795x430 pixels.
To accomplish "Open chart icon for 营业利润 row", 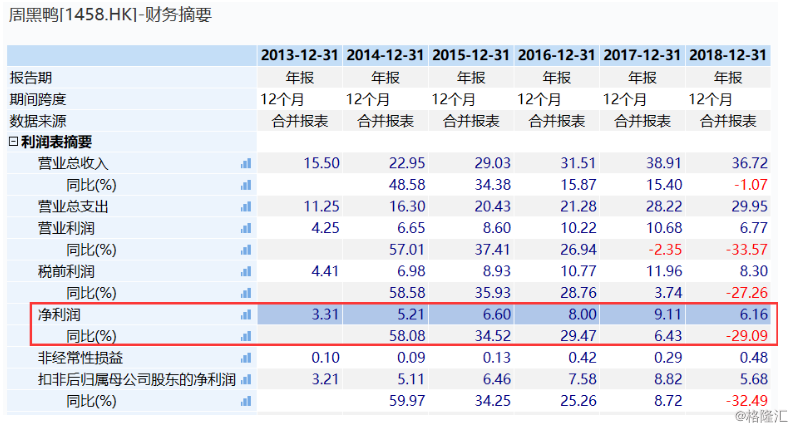I will tap(246, 228).
